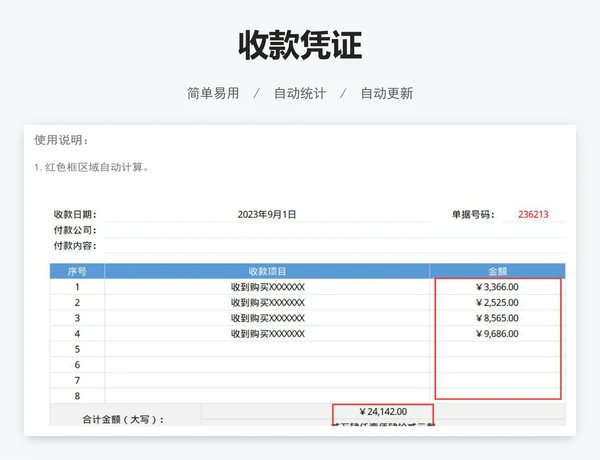Viewport: 600px width, 460px height.
Task: Click the 合计金额（大写） label
Action: pos(123,419)
